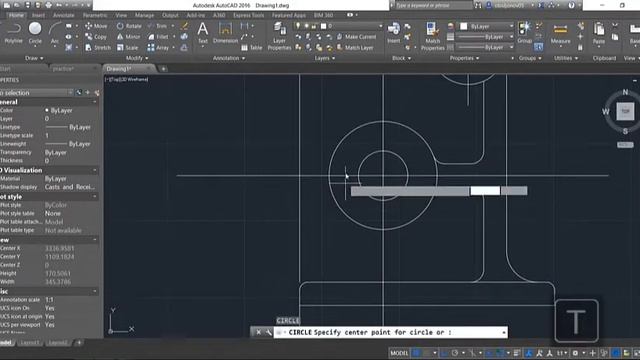Click the command line input field

click(x=391, y=332)
